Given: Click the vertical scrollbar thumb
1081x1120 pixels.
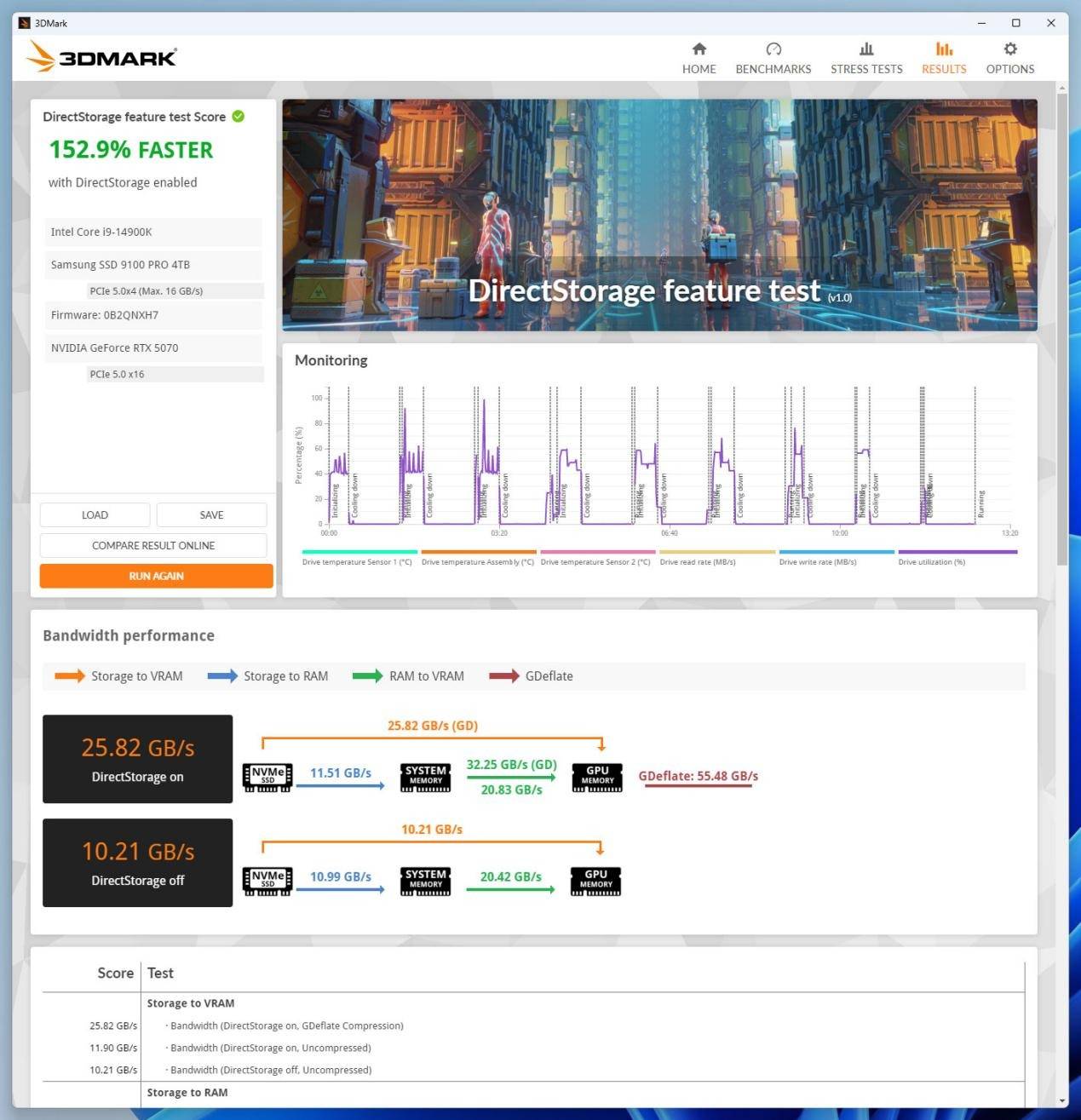Looking at the screenshot, I should (x=1061, y=328).
